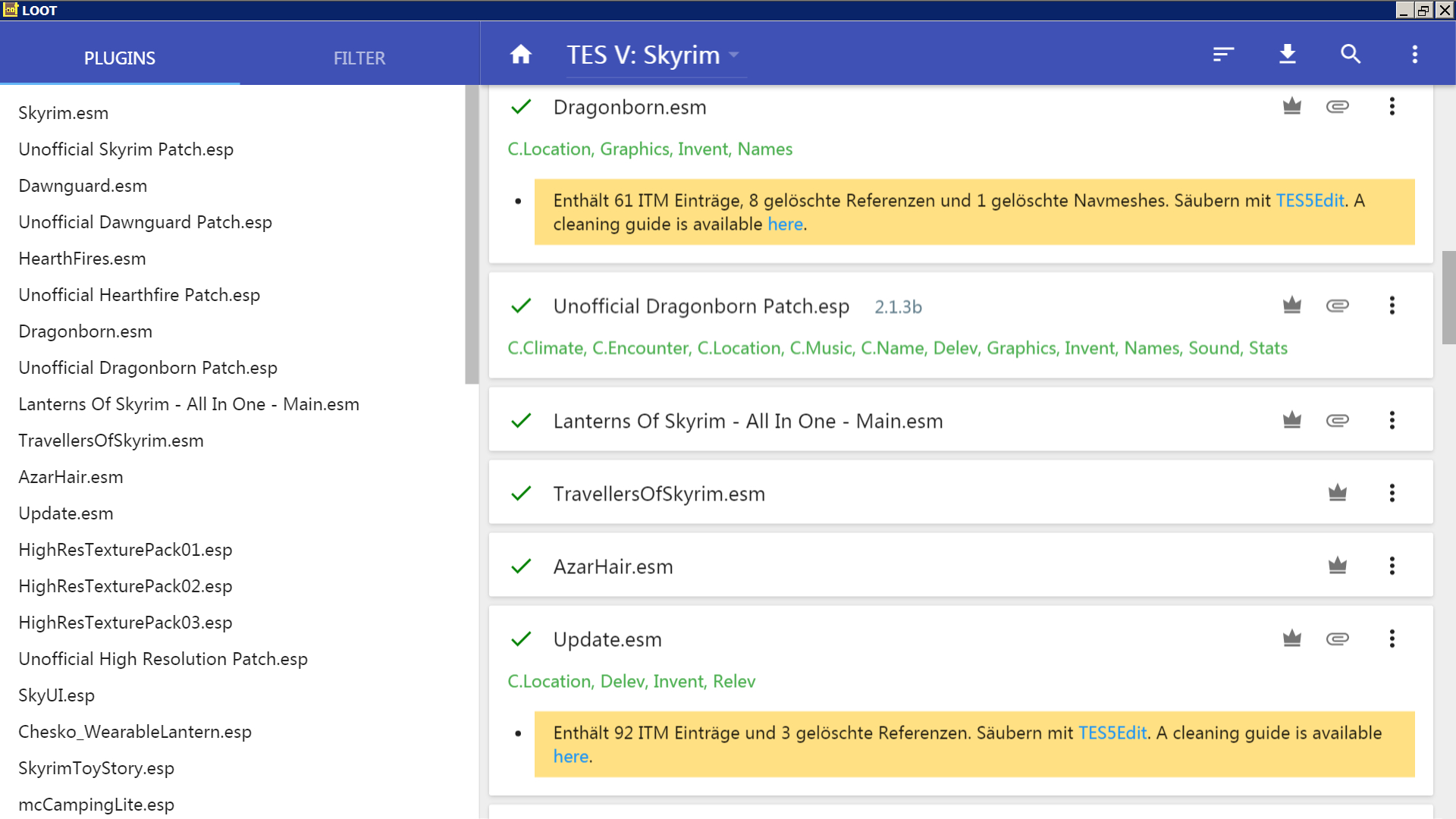Open 'here' cleaning guide link in Dragonborn.esm warning
This screenshot has height=819, width=1456.
point(785,224)
